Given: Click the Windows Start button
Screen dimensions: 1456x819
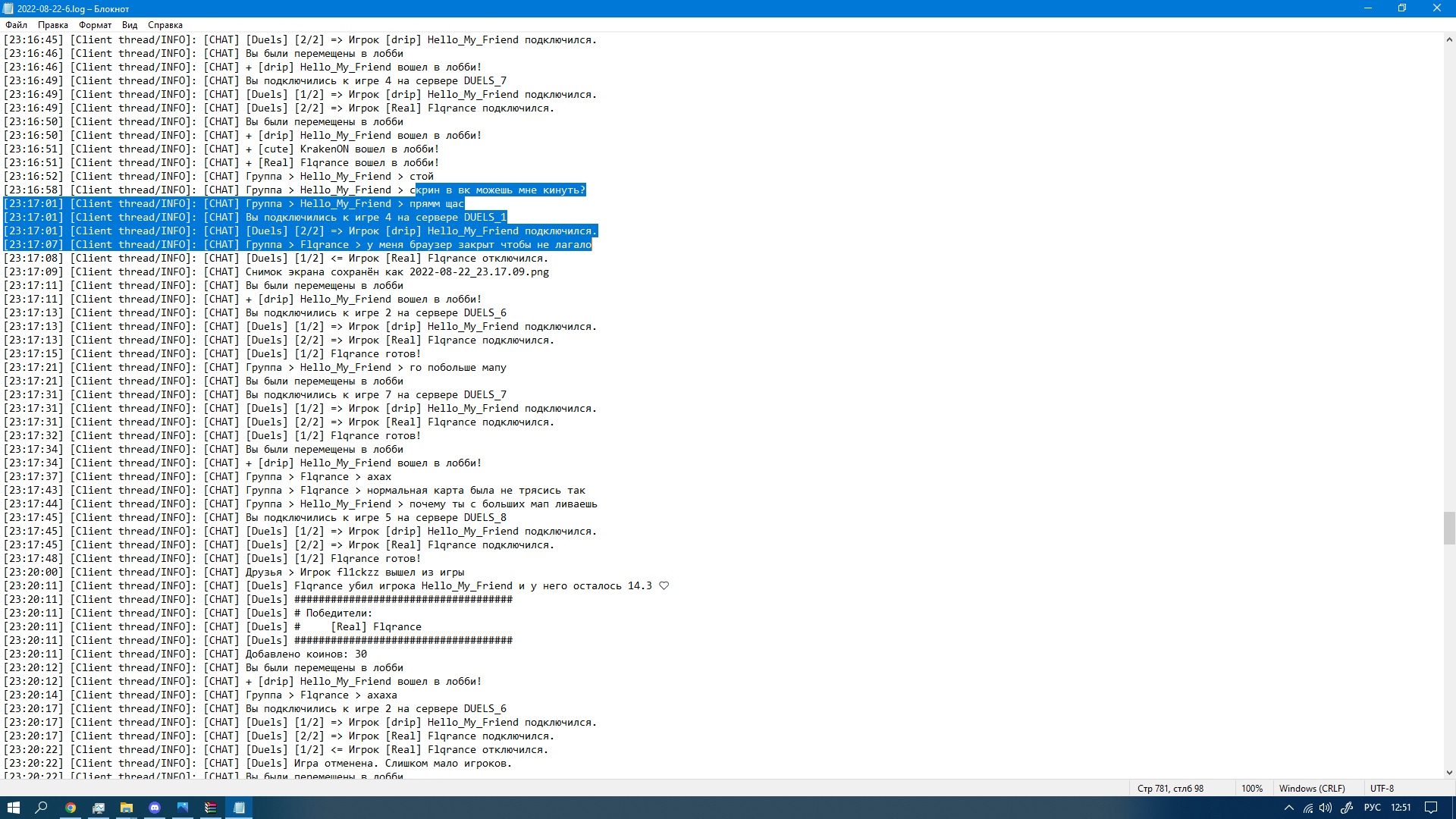Looking at the screenshot, I should (x=14, y=808).
